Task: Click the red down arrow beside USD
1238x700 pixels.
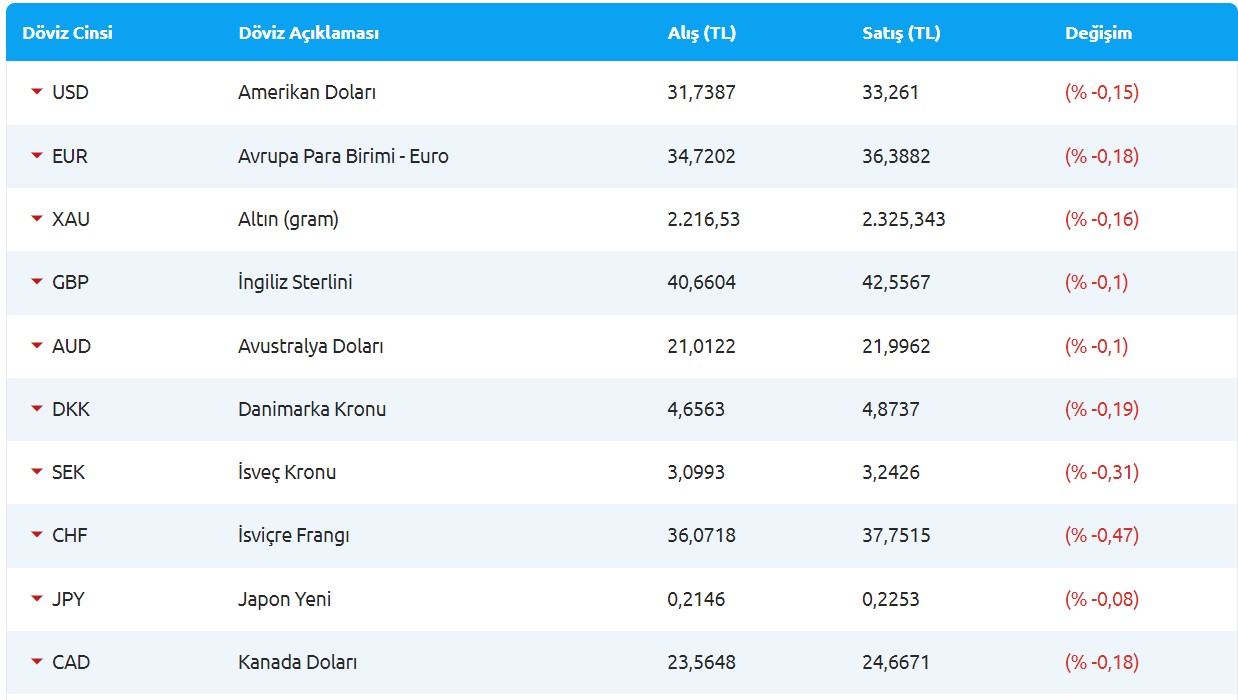Action: [x=37, y=92]
